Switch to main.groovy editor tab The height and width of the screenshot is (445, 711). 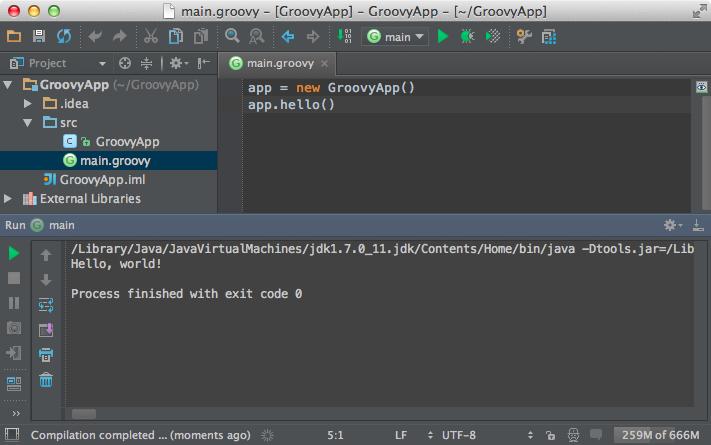(x=280, y=63)
